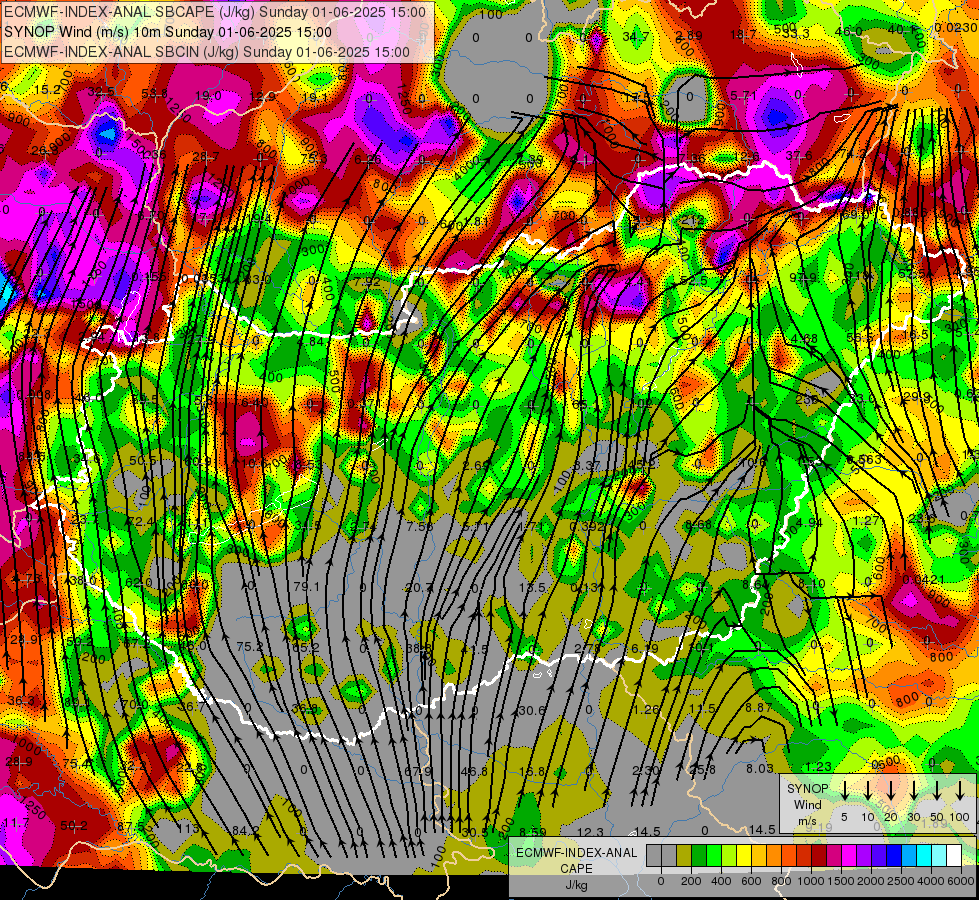Click the '600' tick under the color bar
979x900 pixels.
click(751, 881)
